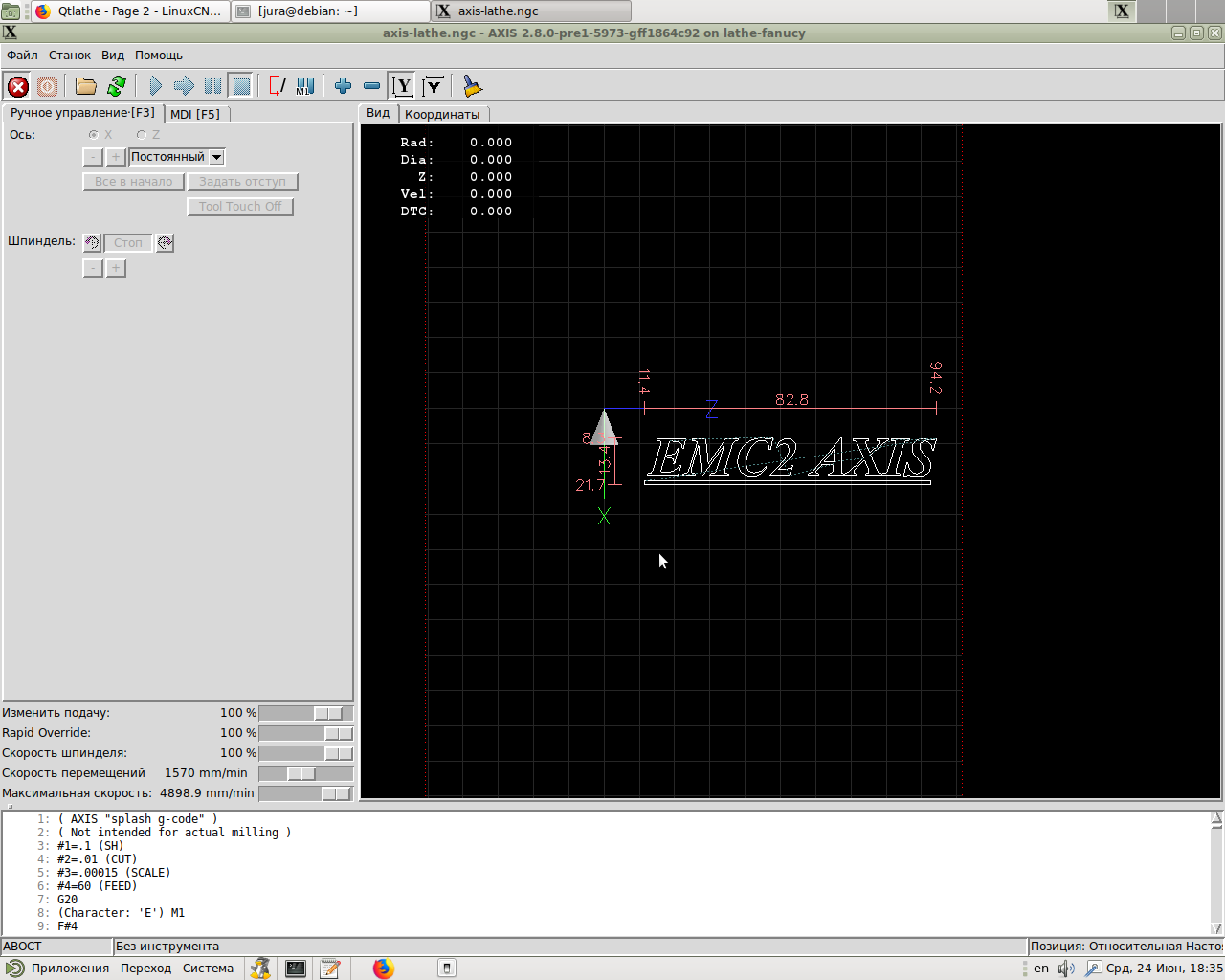1225x980 pixels.
Task: Toggle optional pause M1 icon
Action: click(x=305, y=86)
